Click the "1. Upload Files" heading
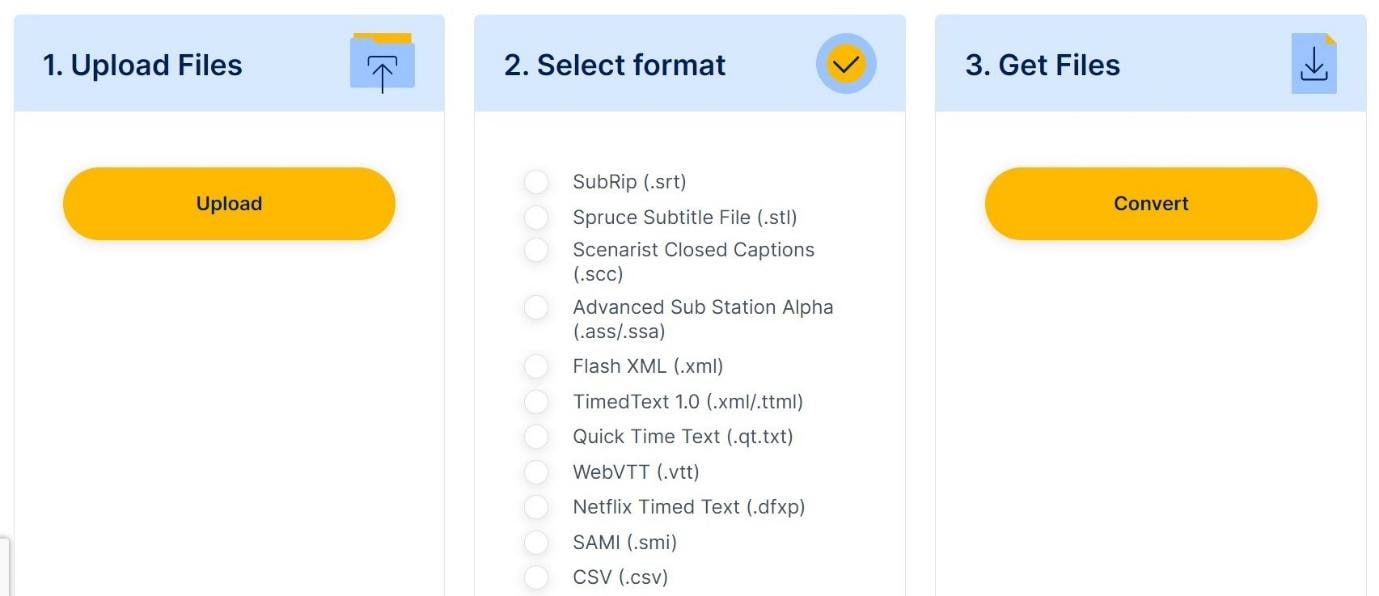The image size is (1379, 596). 142,65
